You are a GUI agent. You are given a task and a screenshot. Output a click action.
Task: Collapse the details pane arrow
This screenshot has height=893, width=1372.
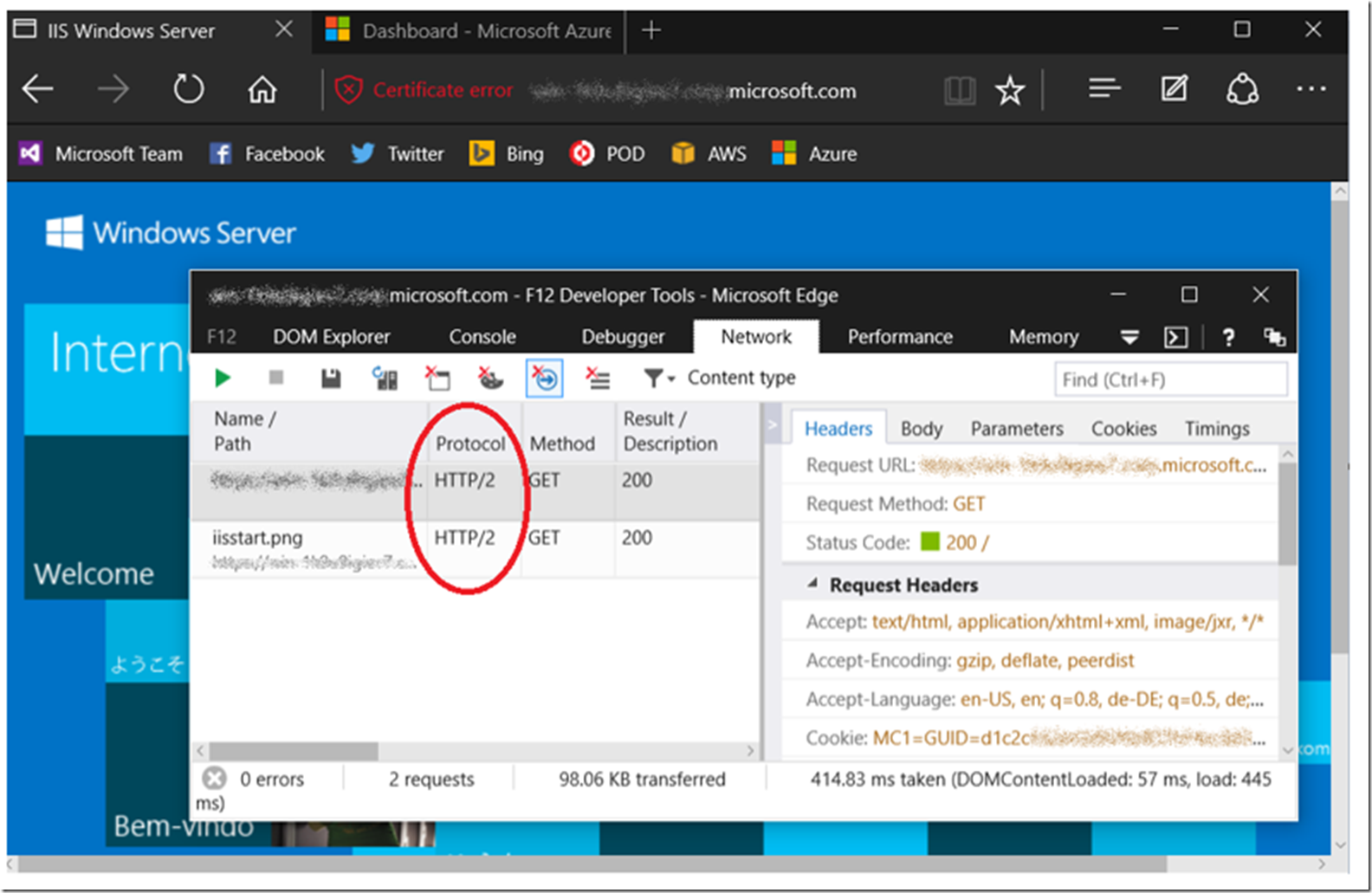[x=773, y=424]
